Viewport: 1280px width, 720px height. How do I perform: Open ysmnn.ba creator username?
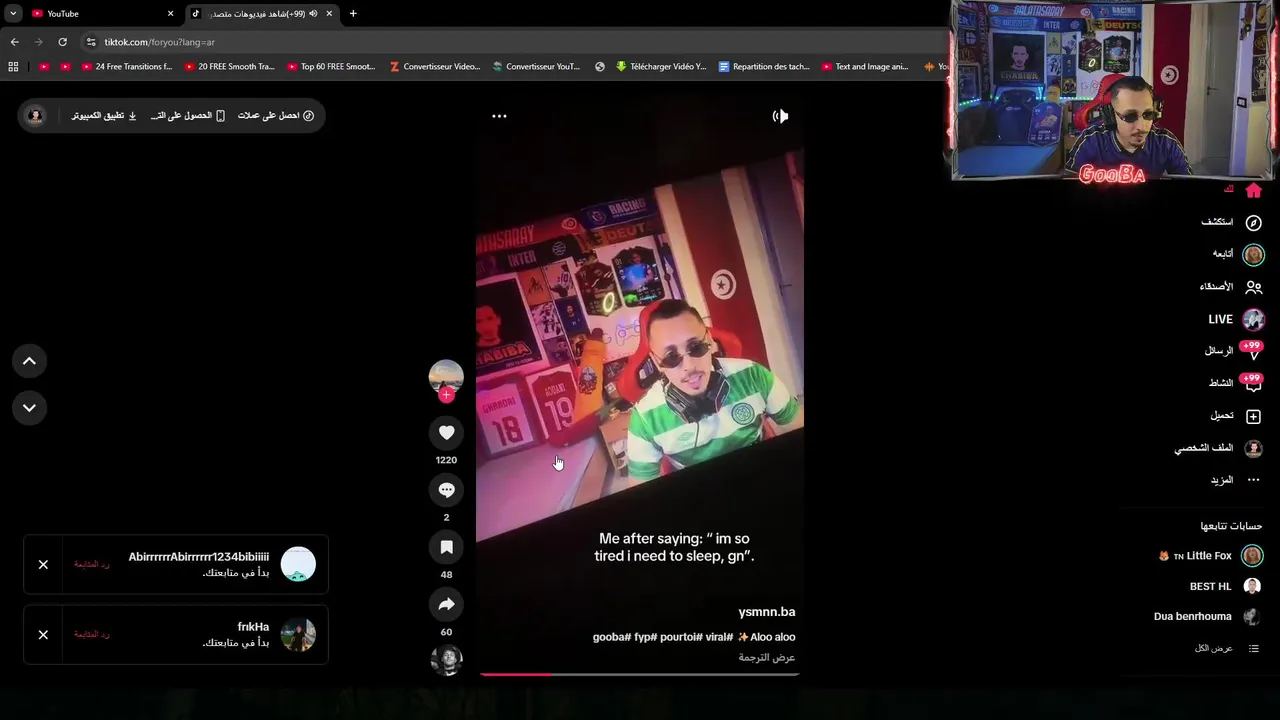pyautogui.click(x=767, y=612)
